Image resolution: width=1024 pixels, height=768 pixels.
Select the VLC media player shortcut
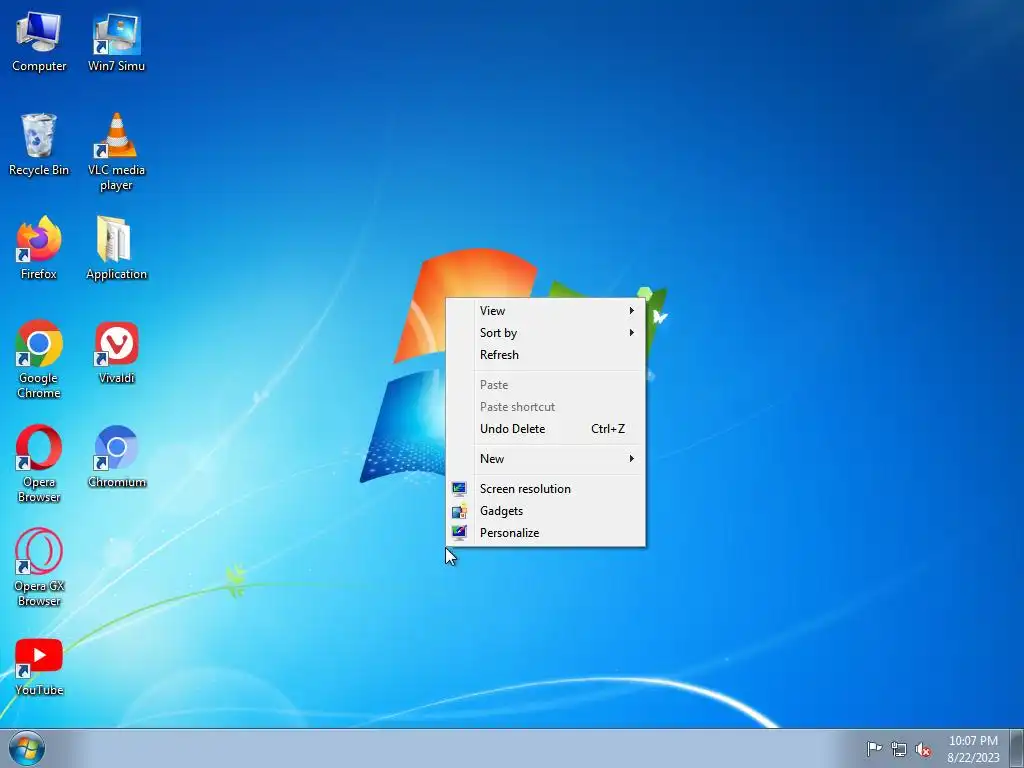(116, 152)
